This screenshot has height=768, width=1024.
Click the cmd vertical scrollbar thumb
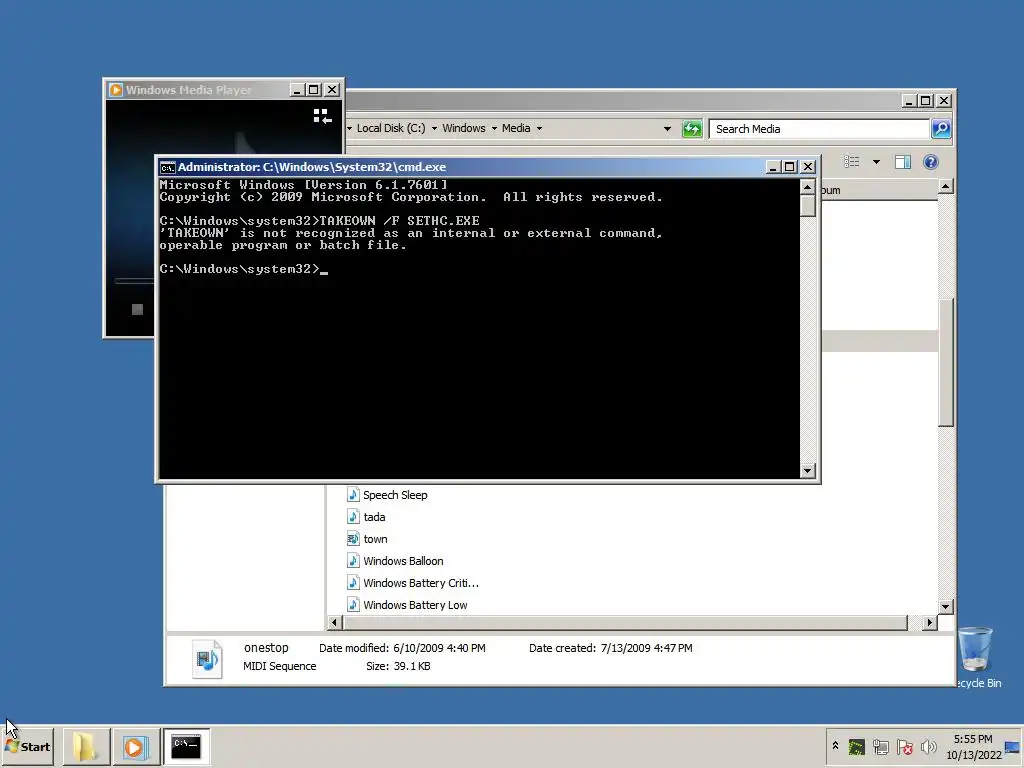[x=807, y=206]
